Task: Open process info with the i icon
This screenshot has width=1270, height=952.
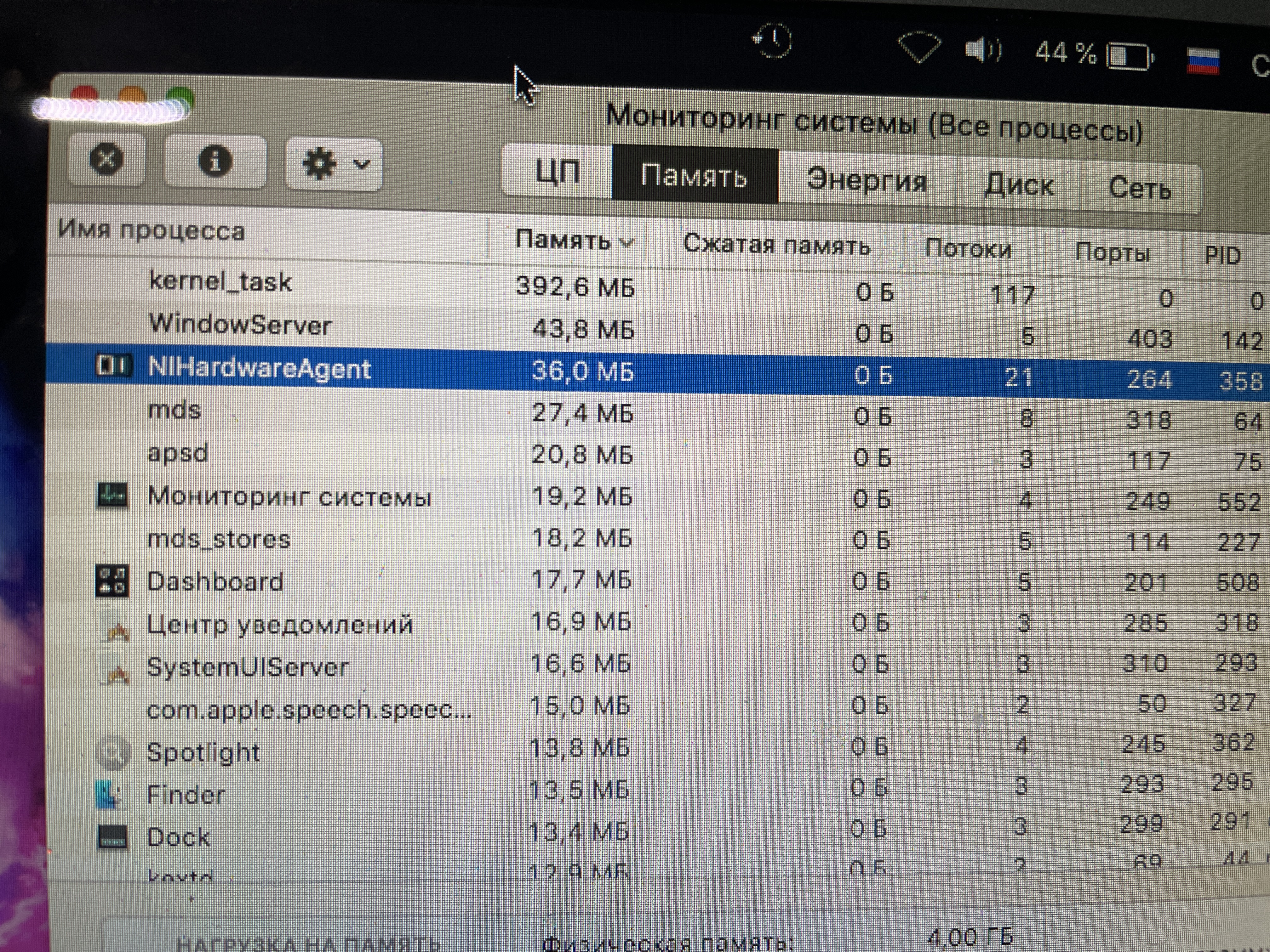Action: pos(215,161)
